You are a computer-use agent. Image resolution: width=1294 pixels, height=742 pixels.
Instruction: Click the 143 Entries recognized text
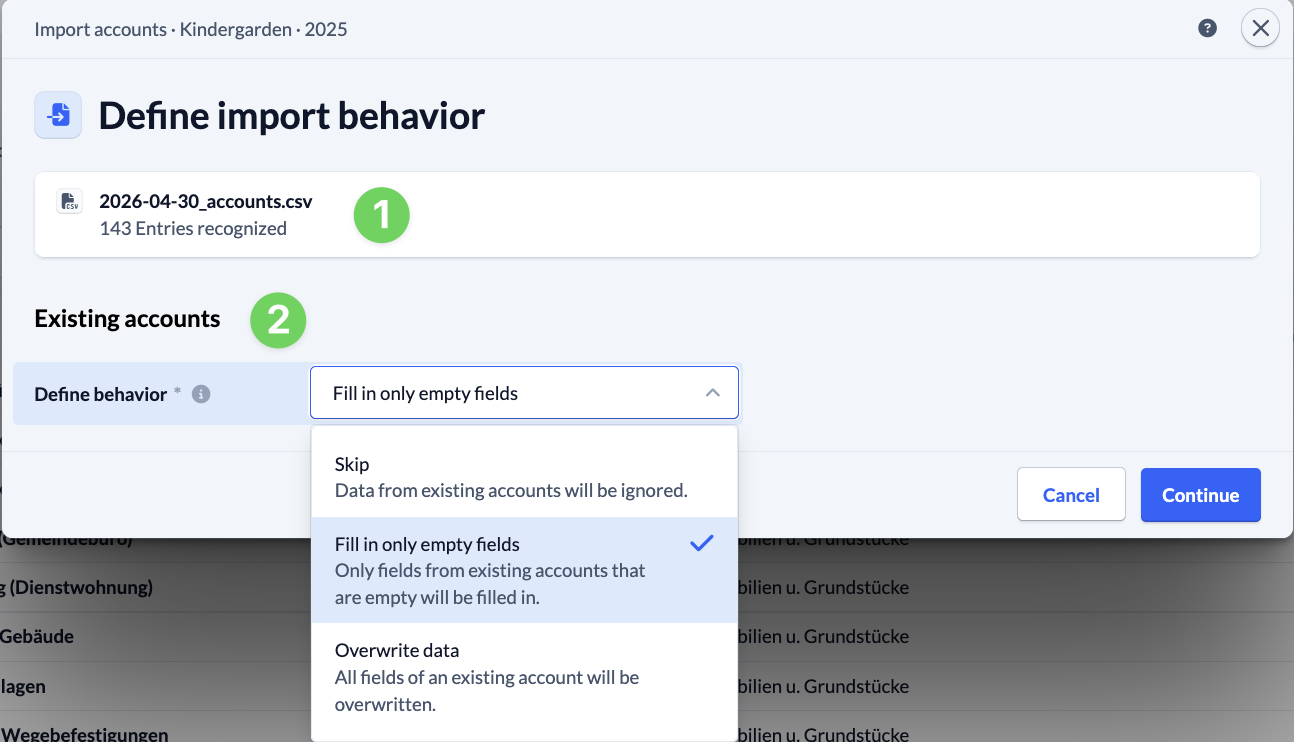coord(193,229)
